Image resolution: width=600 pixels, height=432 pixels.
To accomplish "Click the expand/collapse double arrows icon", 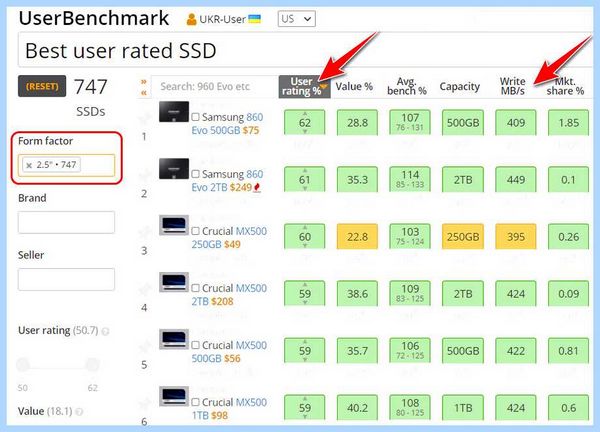I will click(x=144, y=87).
